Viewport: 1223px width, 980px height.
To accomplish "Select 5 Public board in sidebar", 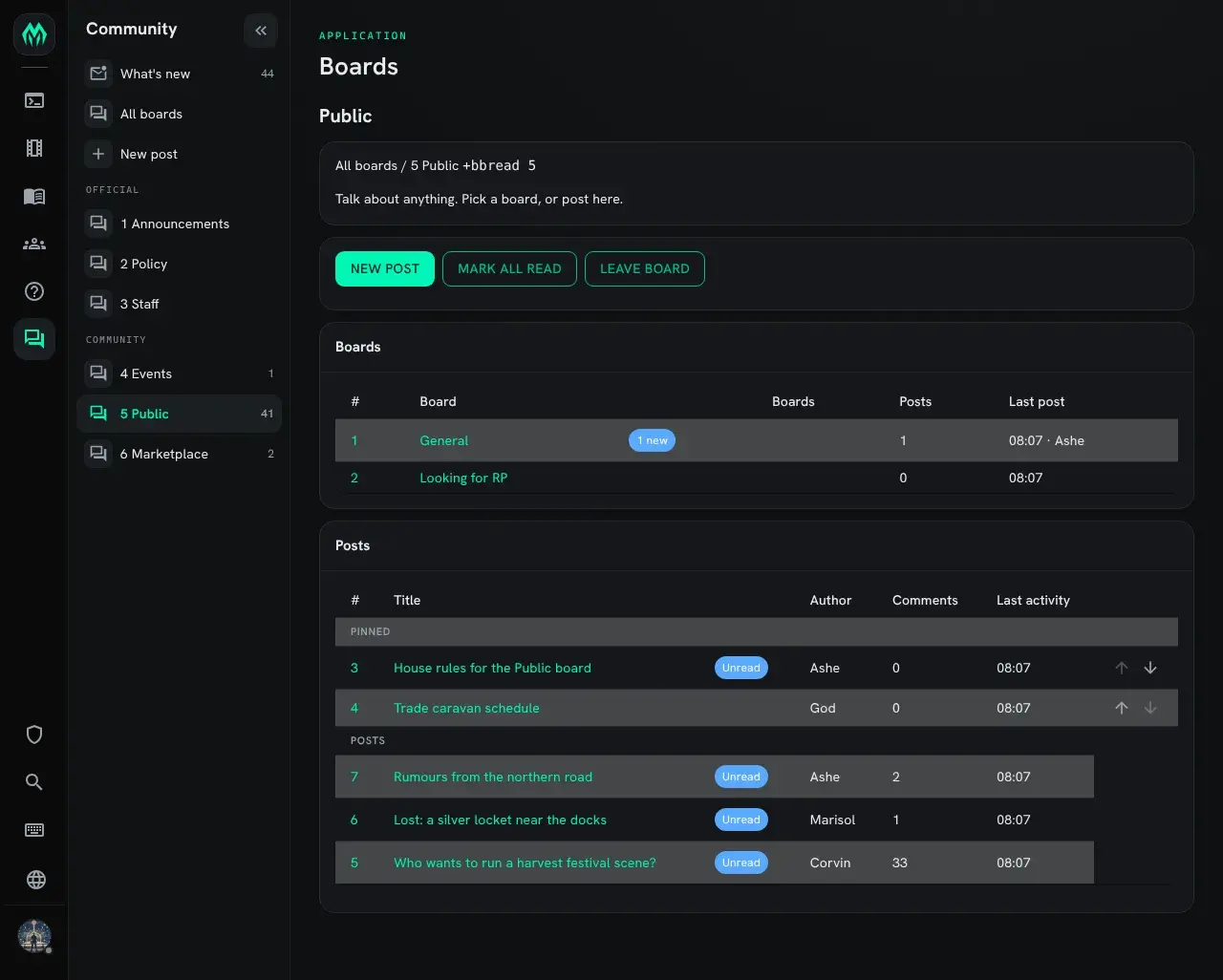I will click(179, 414).
